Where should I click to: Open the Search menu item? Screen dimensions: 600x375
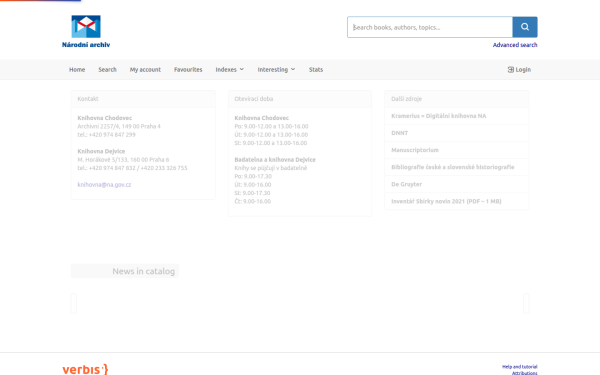click(x=107, y=70)
